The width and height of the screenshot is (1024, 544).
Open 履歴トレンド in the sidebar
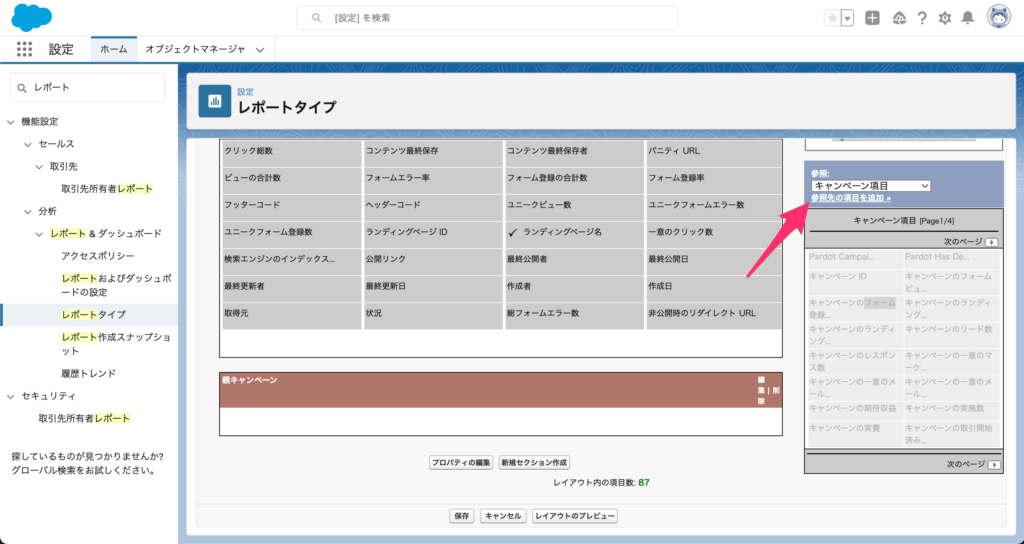point(89,374)
